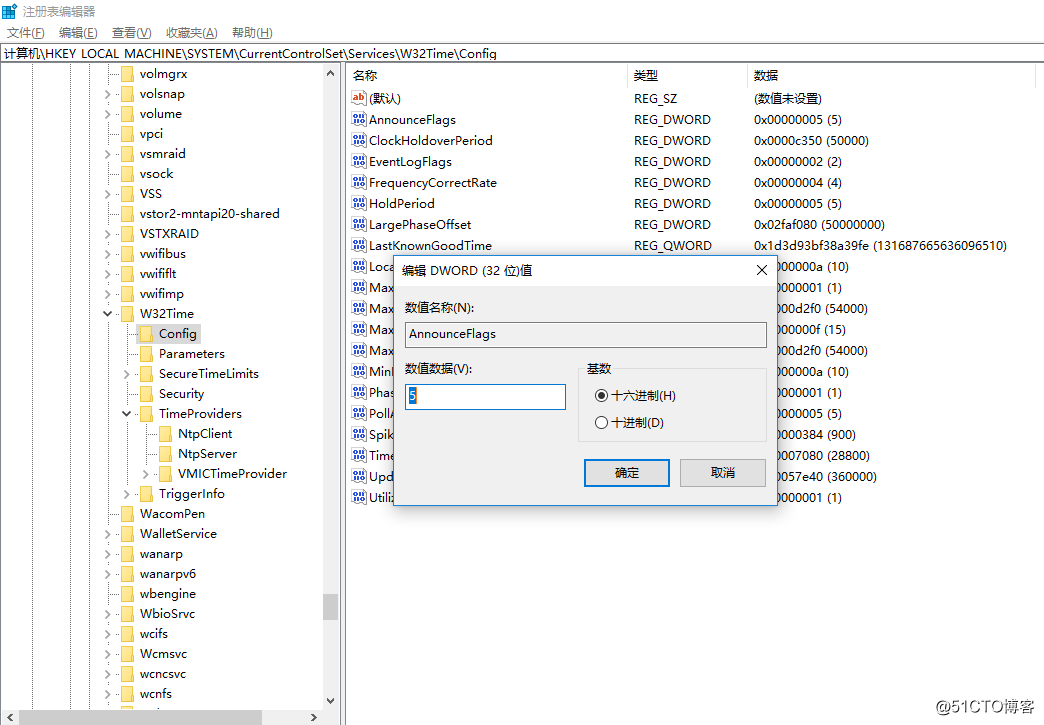Click the 名称 column header
The width and height of the screenshot is (1044, 725).
click(487, 76)
